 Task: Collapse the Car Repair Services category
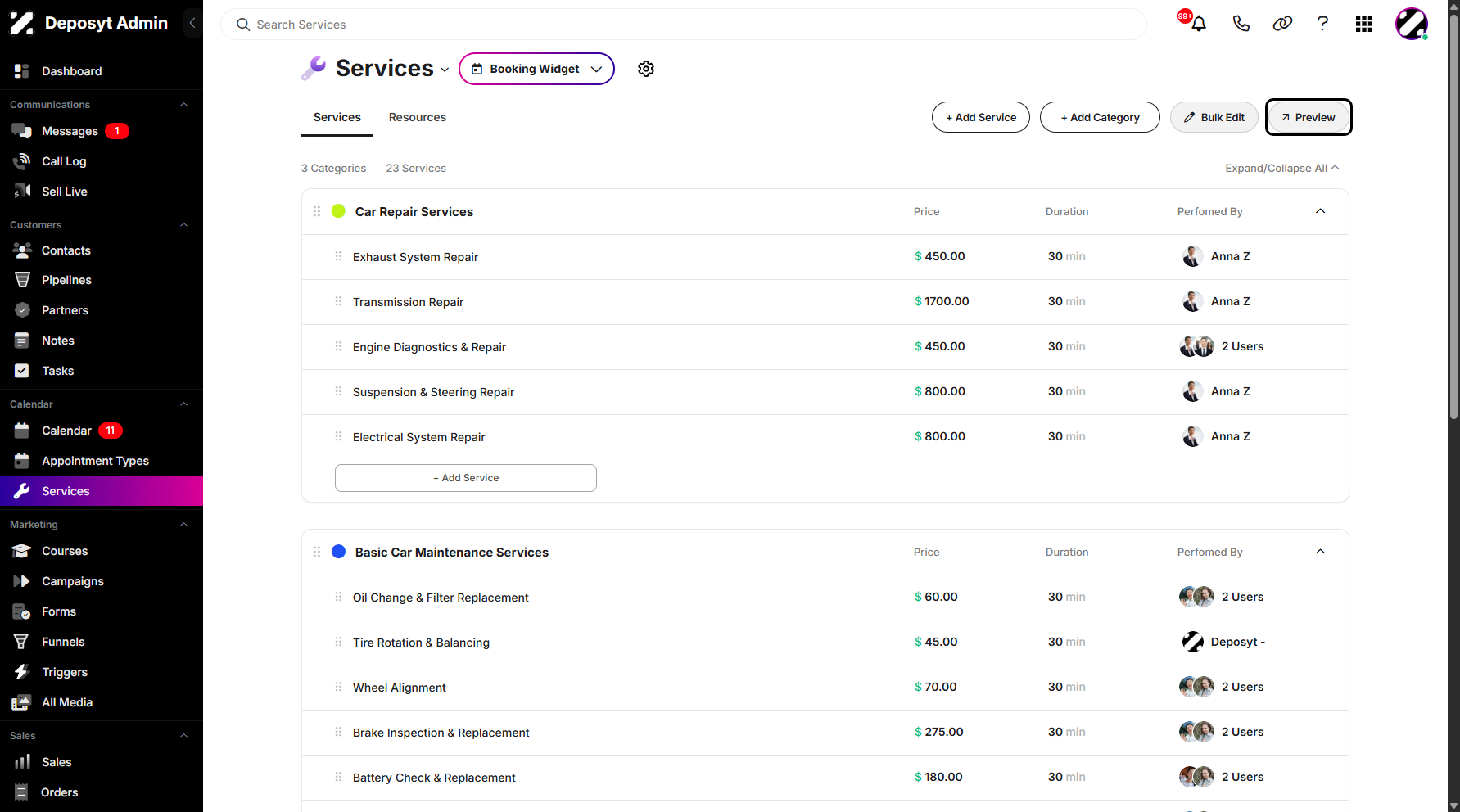point(1320,211)
